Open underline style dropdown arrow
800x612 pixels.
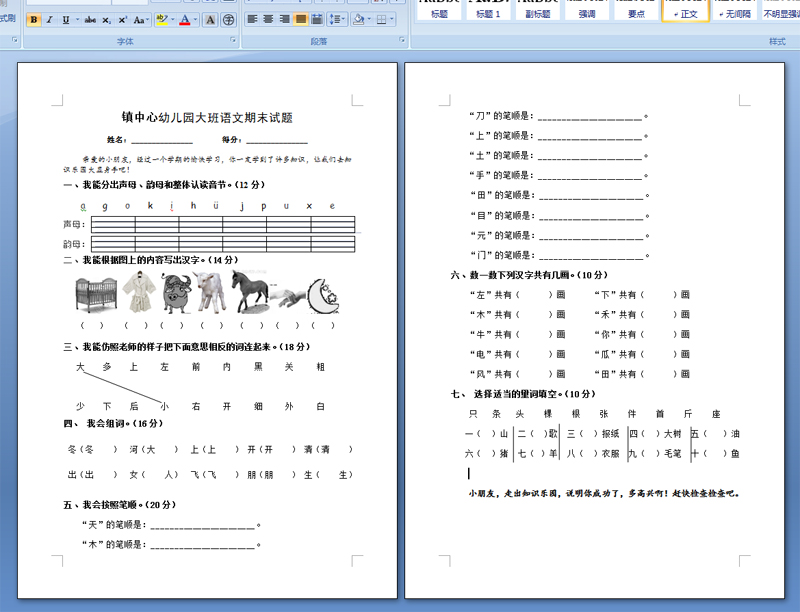[x=77, y=20]
